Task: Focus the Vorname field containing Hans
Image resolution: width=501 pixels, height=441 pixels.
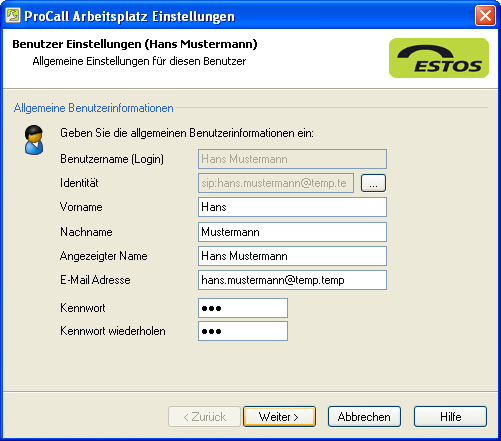Action: click(x=292, y=207)
